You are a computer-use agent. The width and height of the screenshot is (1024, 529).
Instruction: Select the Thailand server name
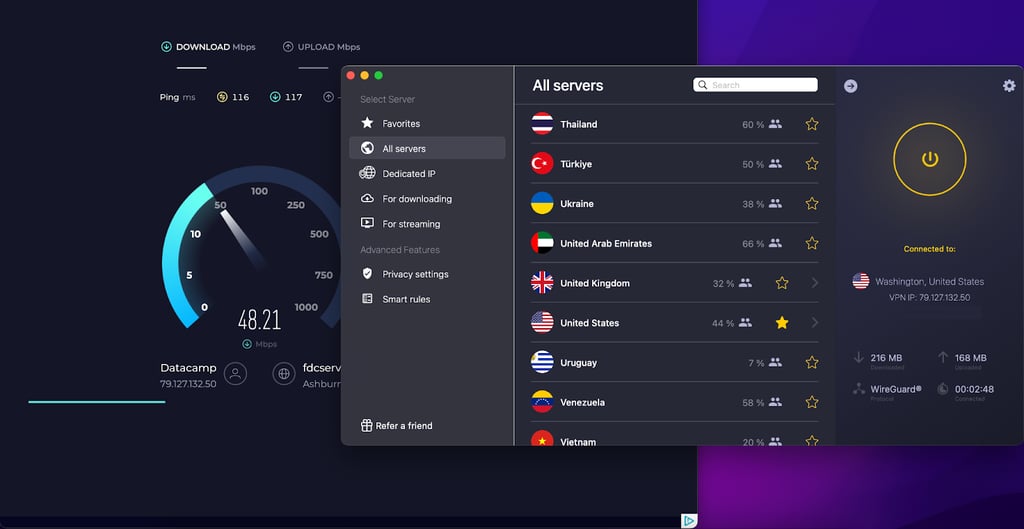click(579, 124)
